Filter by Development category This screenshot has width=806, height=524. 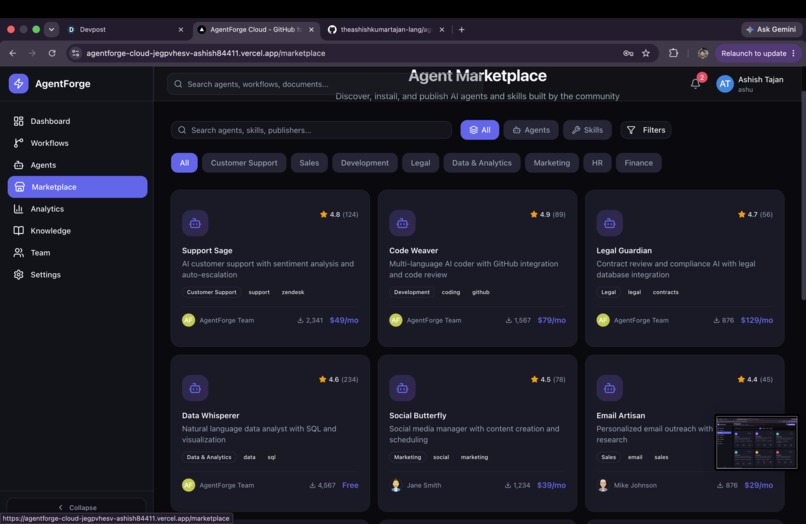click(365, 163)
